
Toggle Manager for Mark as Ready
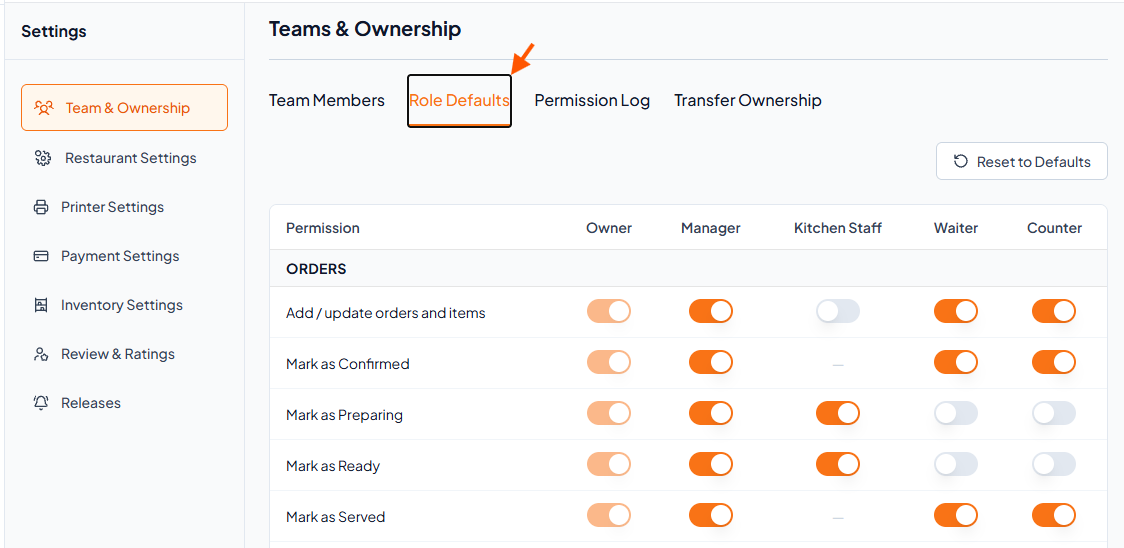point(710,464)
